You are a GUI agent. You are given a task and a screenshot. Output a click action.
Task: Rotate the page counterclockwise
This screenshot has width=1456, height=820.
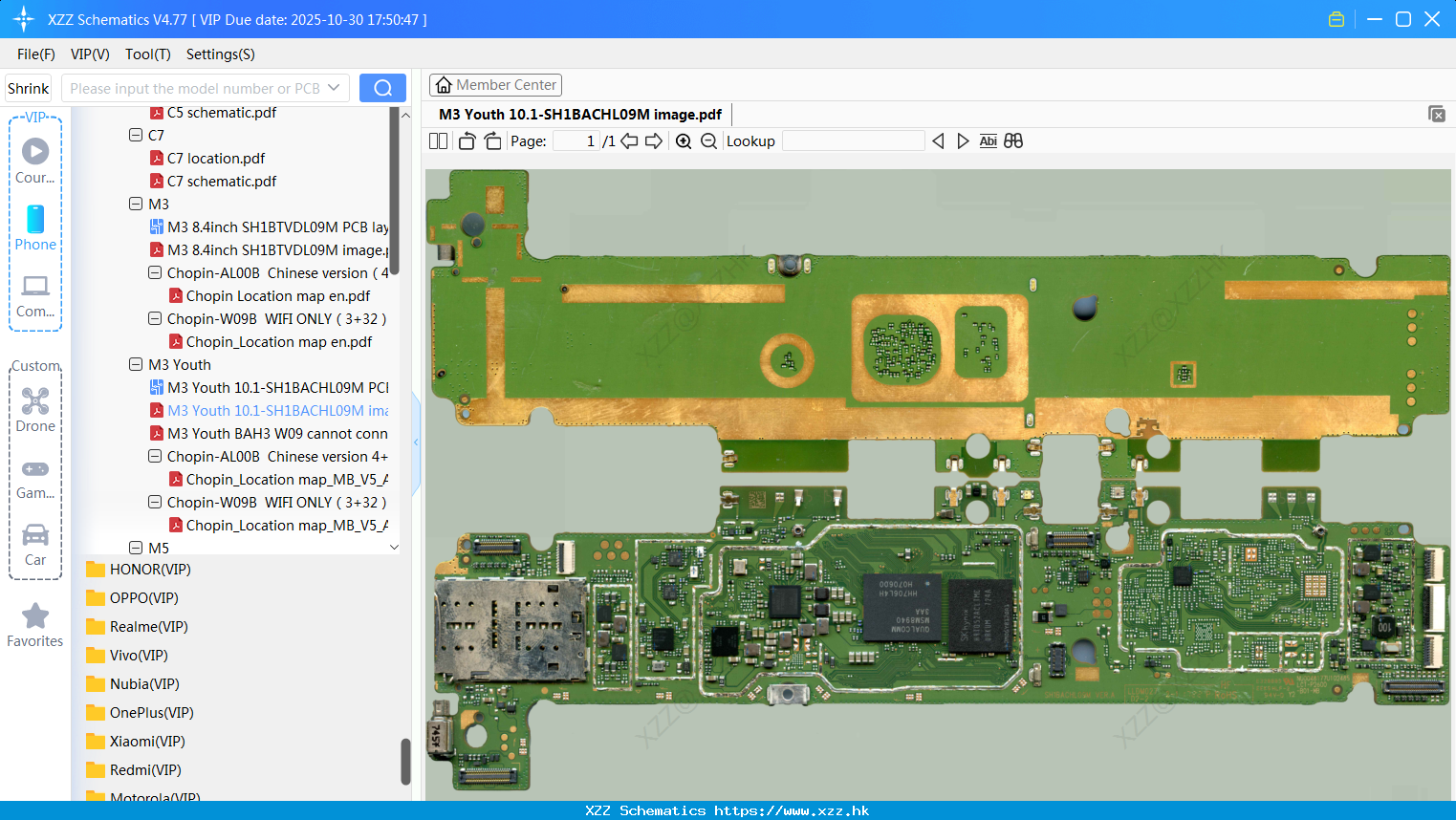[467, 141]
